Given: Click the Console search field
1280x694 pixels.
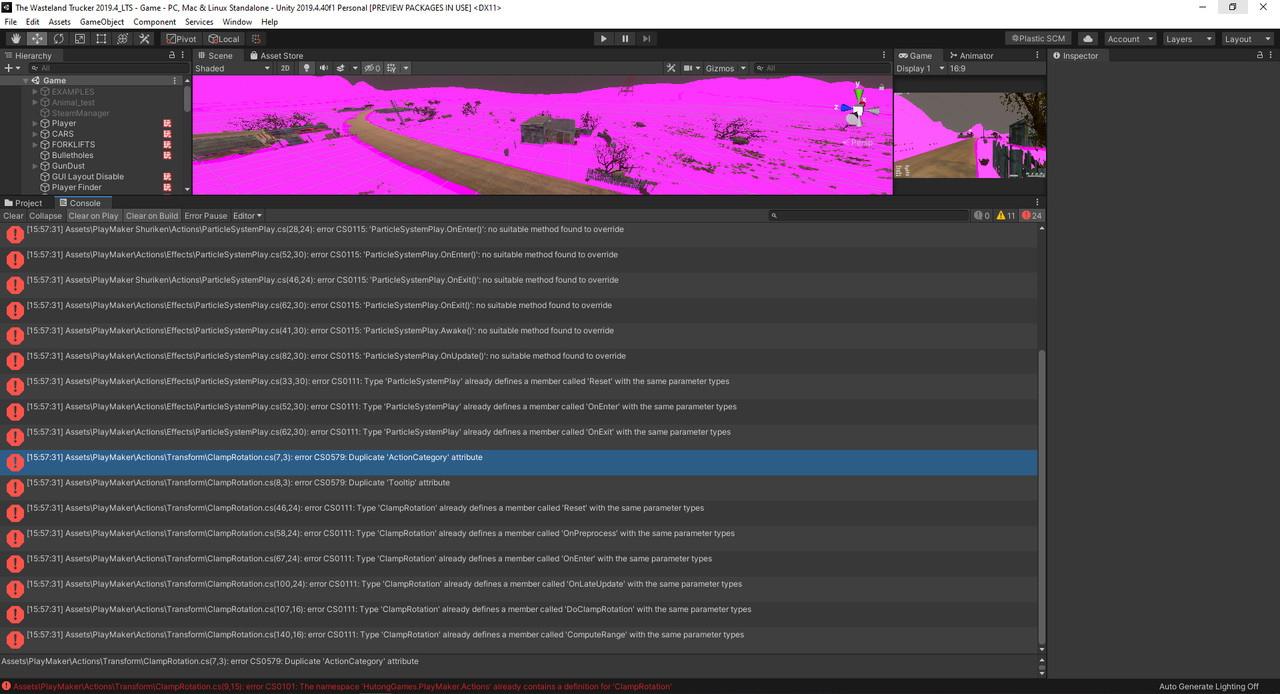Looking at the screenshot, I should tap(868, 216).
